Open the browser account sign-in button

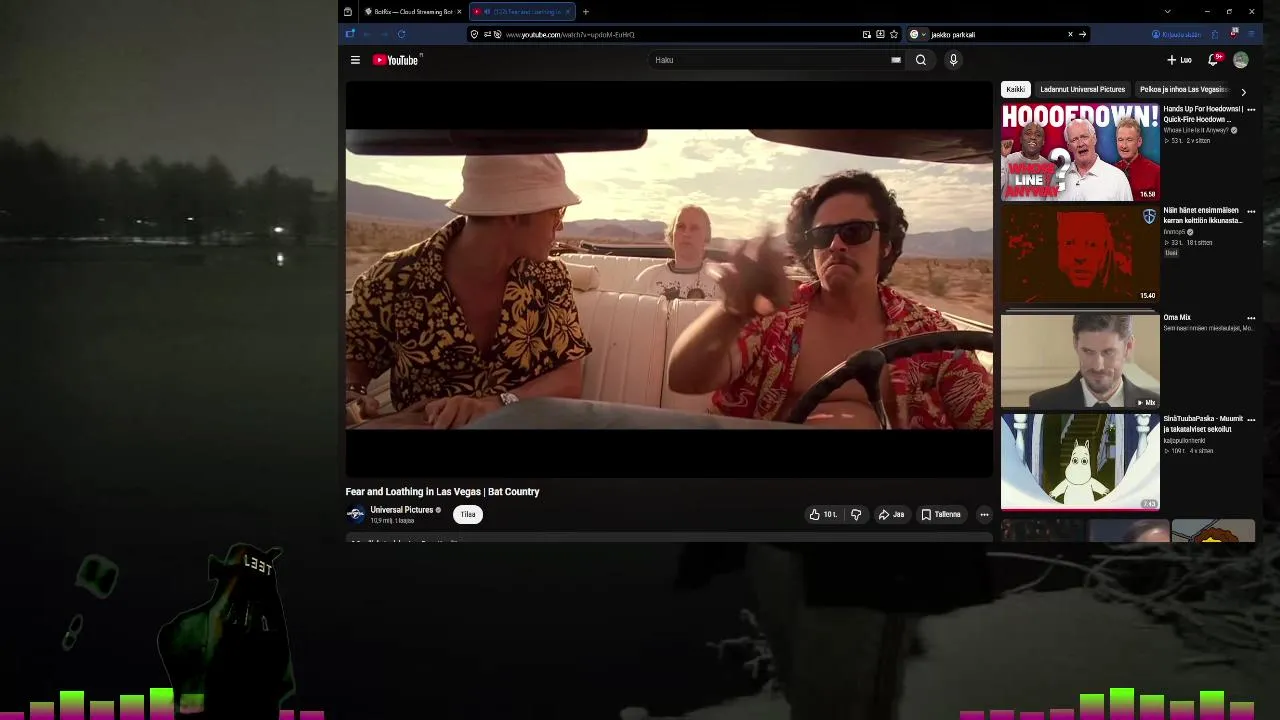click(1176, 34)
